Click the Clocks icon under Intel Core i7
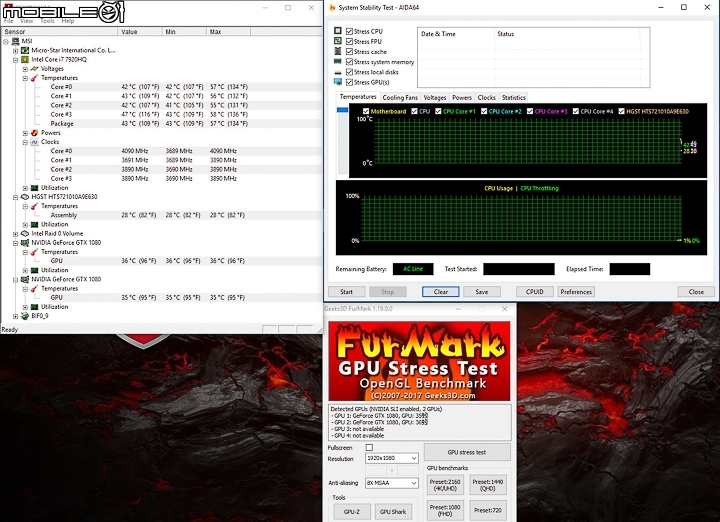This screenshot has height=522, width=720. click(x=34, y=142)
